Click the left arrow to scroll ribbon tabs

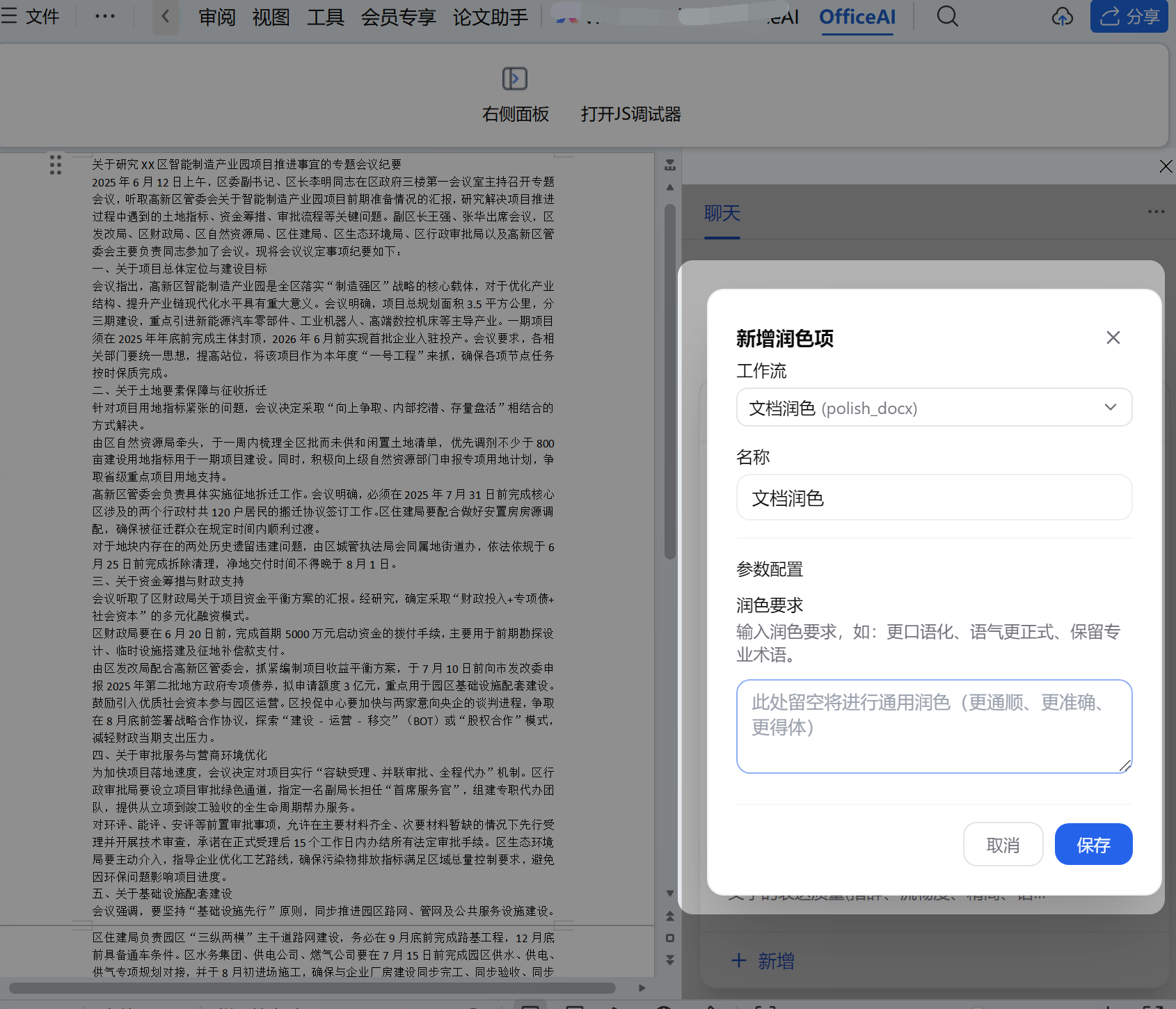coord(166,16)
